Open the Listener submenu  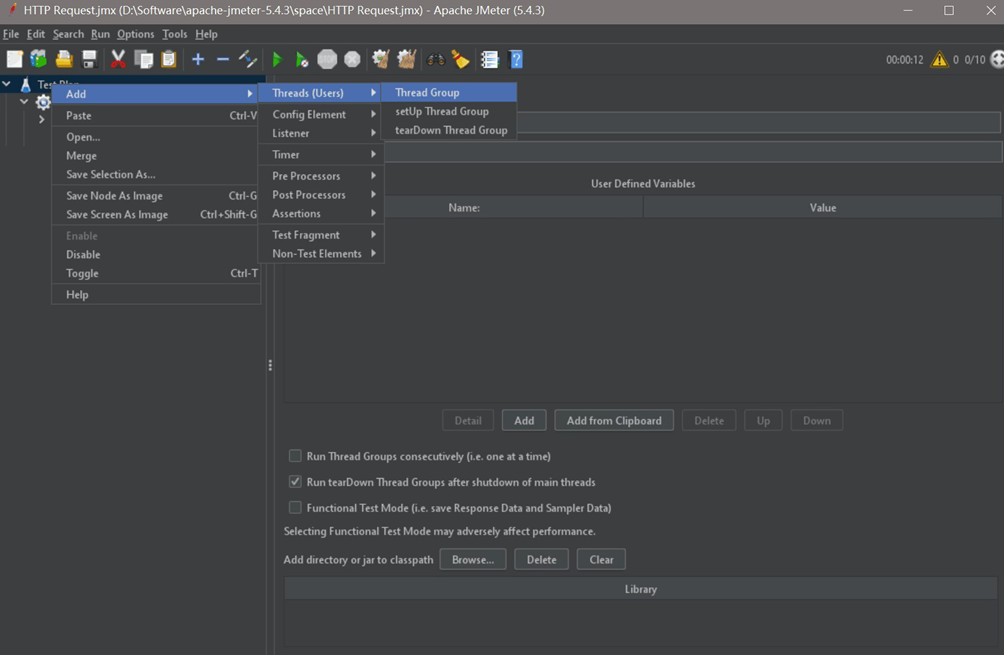321,133
